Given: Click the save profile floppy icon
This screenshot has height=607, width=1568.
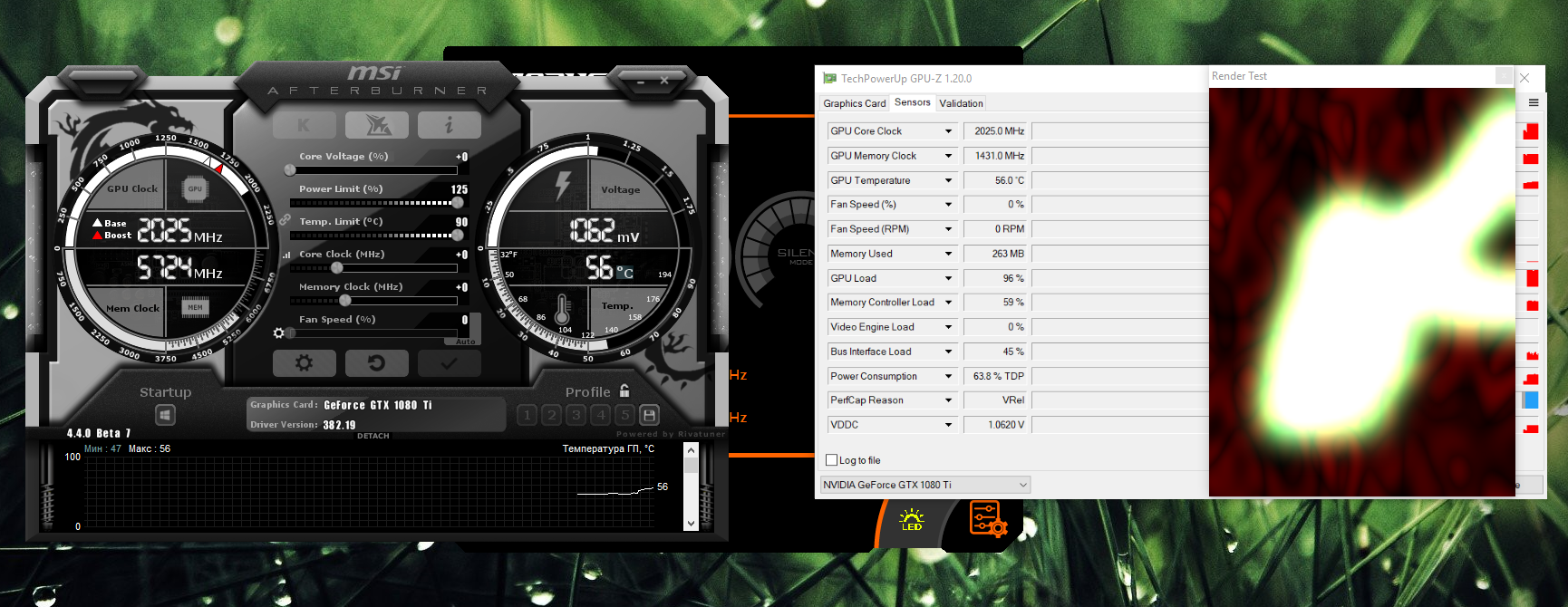Looking at the screenshot, I should [x=650, y=415].
